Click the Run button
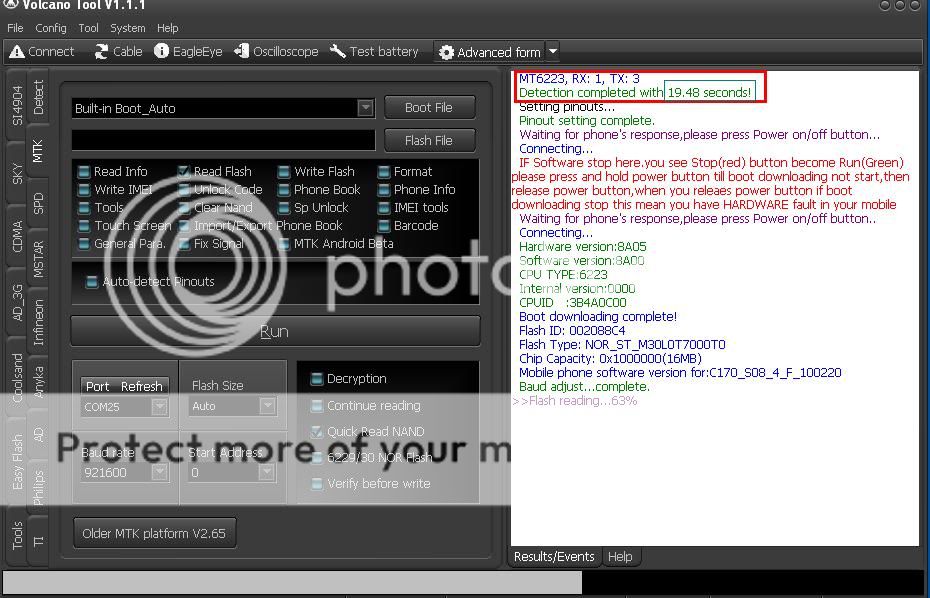 tap(275, 331)
